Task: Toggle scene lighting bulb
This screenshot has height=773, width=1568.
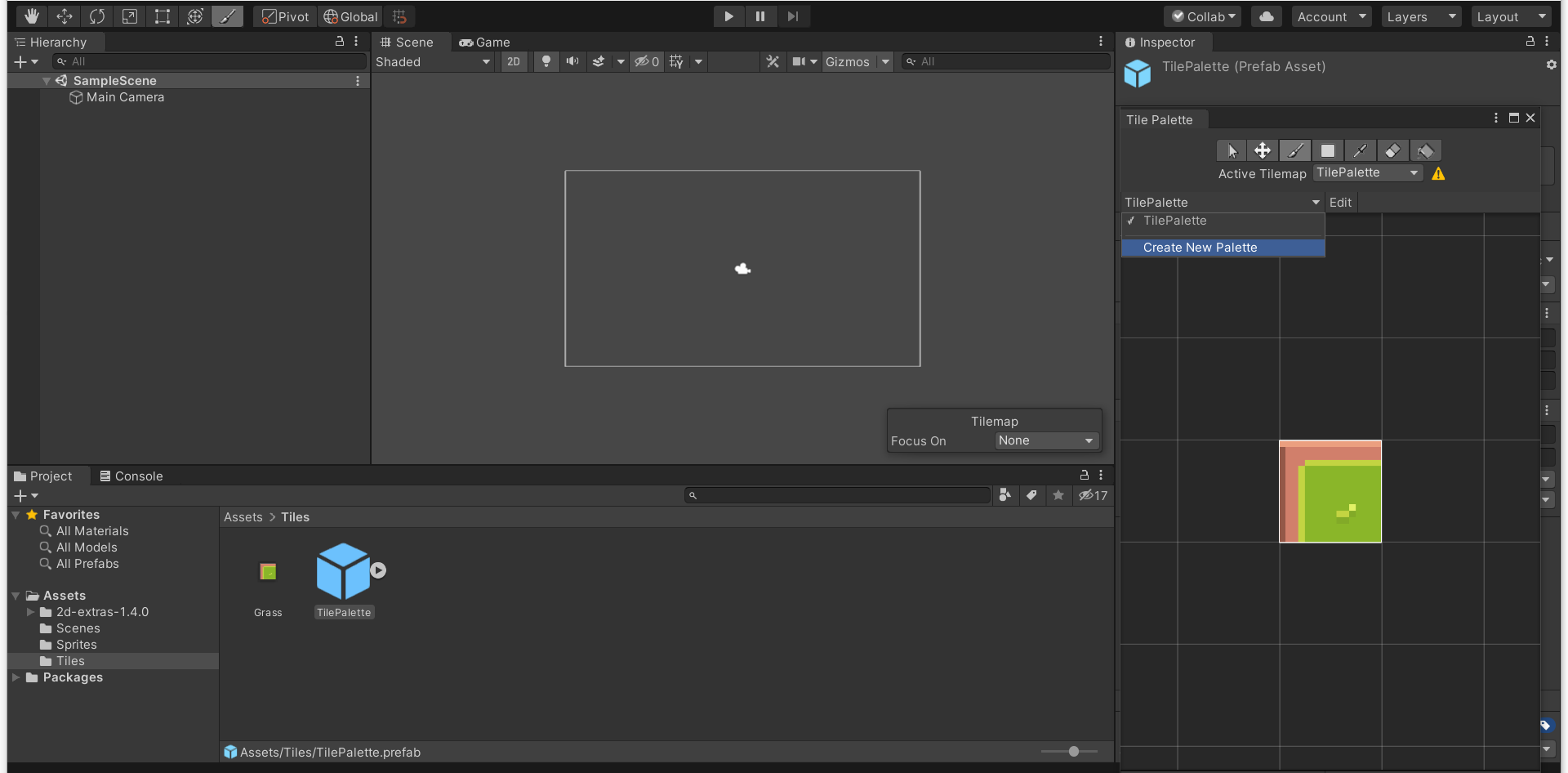Action: [546, 61]
